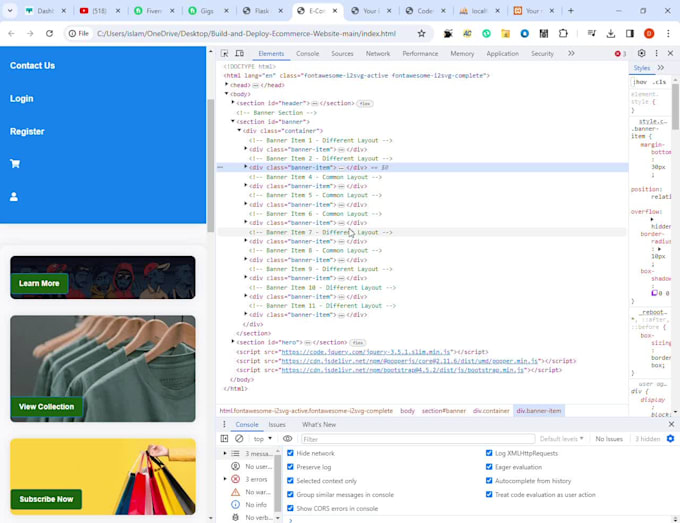The height and width of the screenshot is (523, 680).
Task: Reload the page in the browser
Action: click(49, 33)
